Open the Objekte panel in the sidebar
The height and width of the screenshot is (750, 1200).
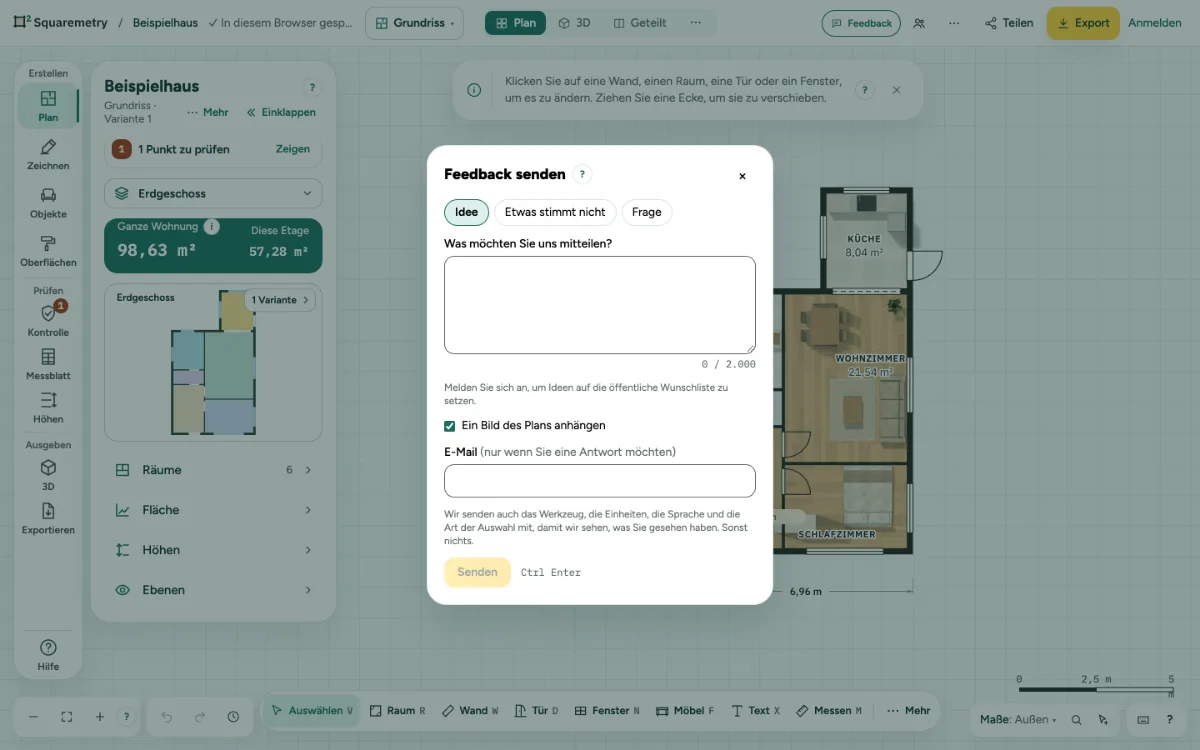48,203
